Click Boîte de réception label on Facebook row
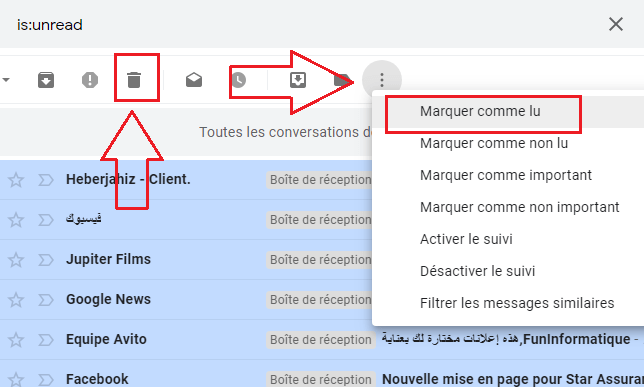This screenshot has height=387, width=644. [x=320, y=380]
